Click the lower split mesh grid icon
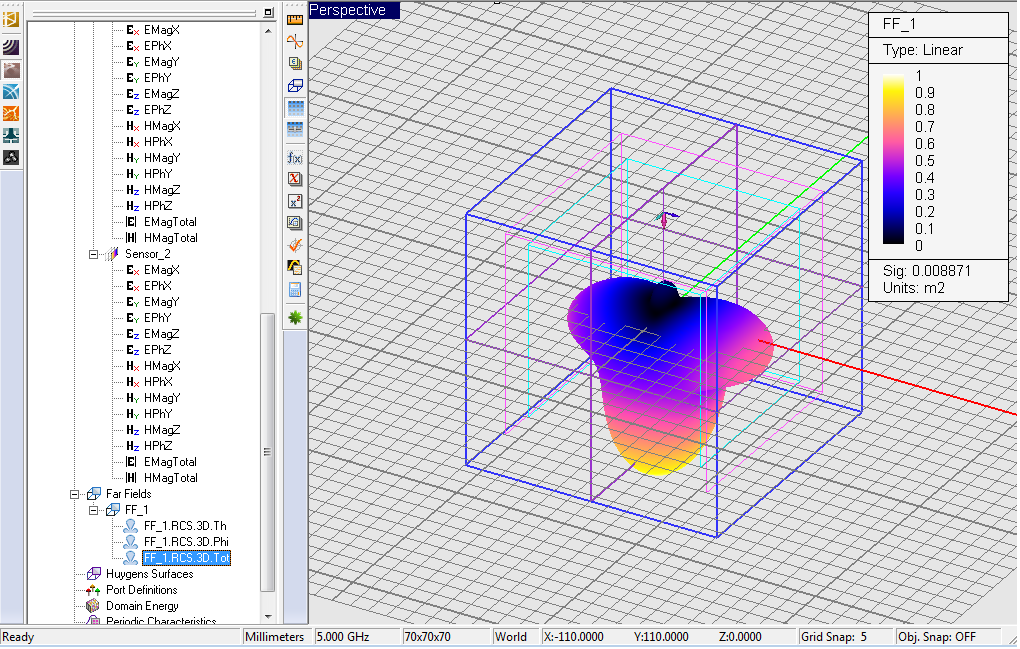Image resolution: width=1020 pixels, height=649 pixels. (x=295, y=129)
